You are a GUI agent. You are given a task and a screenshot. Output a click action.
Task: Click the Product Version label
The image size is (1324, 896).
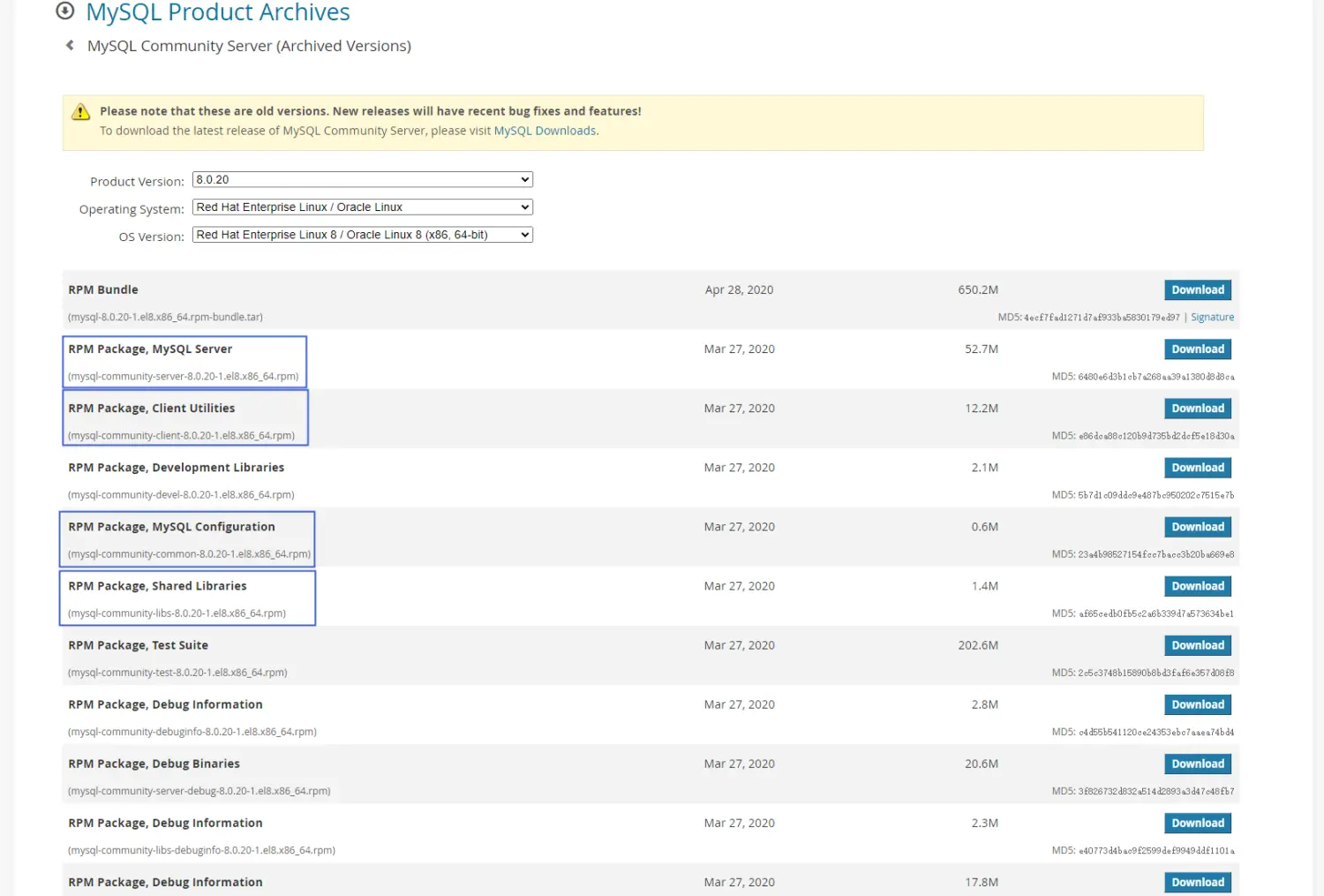tap(137, 181)
